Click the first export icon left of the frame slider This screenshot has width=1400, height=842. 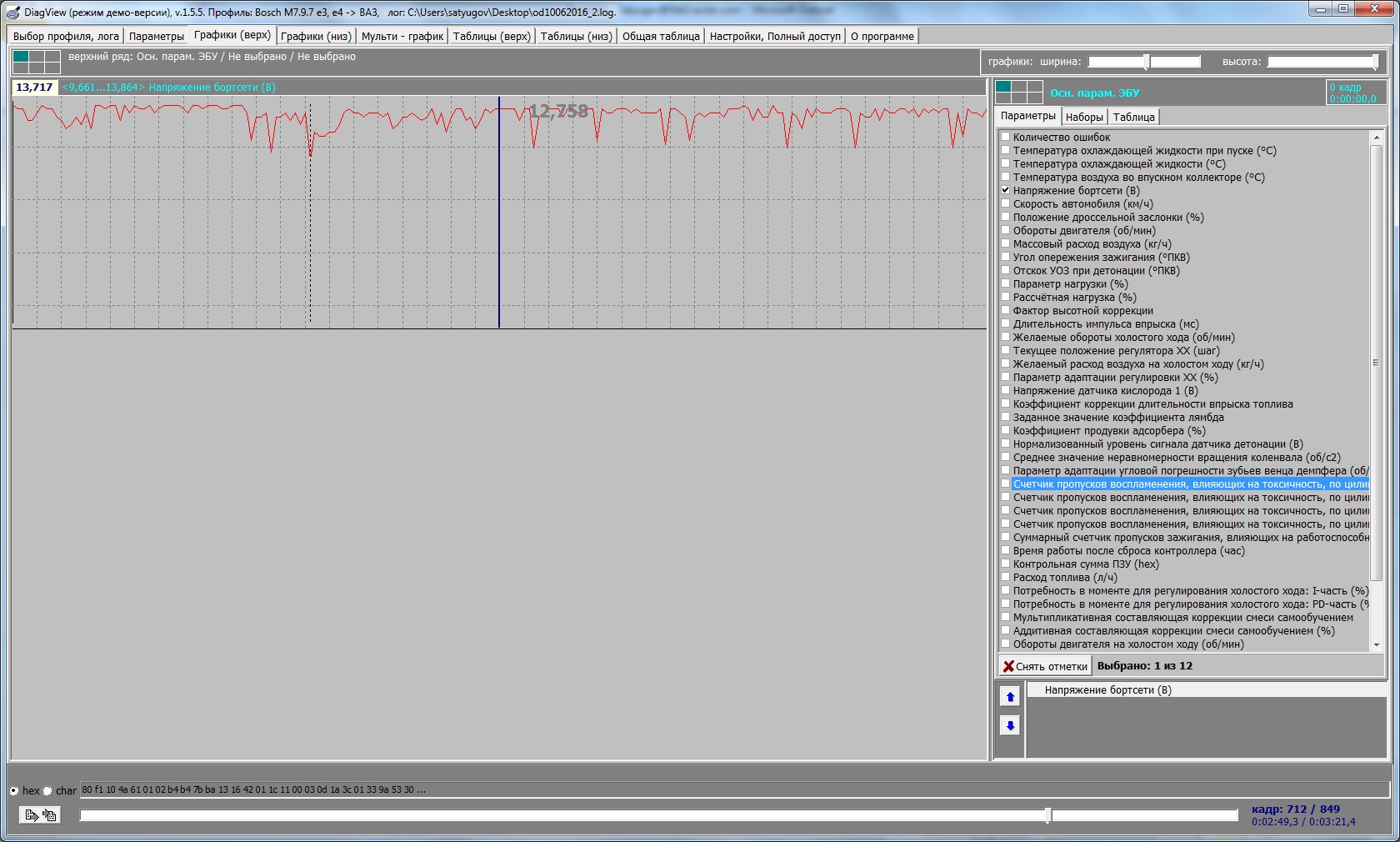coord(31,815)
